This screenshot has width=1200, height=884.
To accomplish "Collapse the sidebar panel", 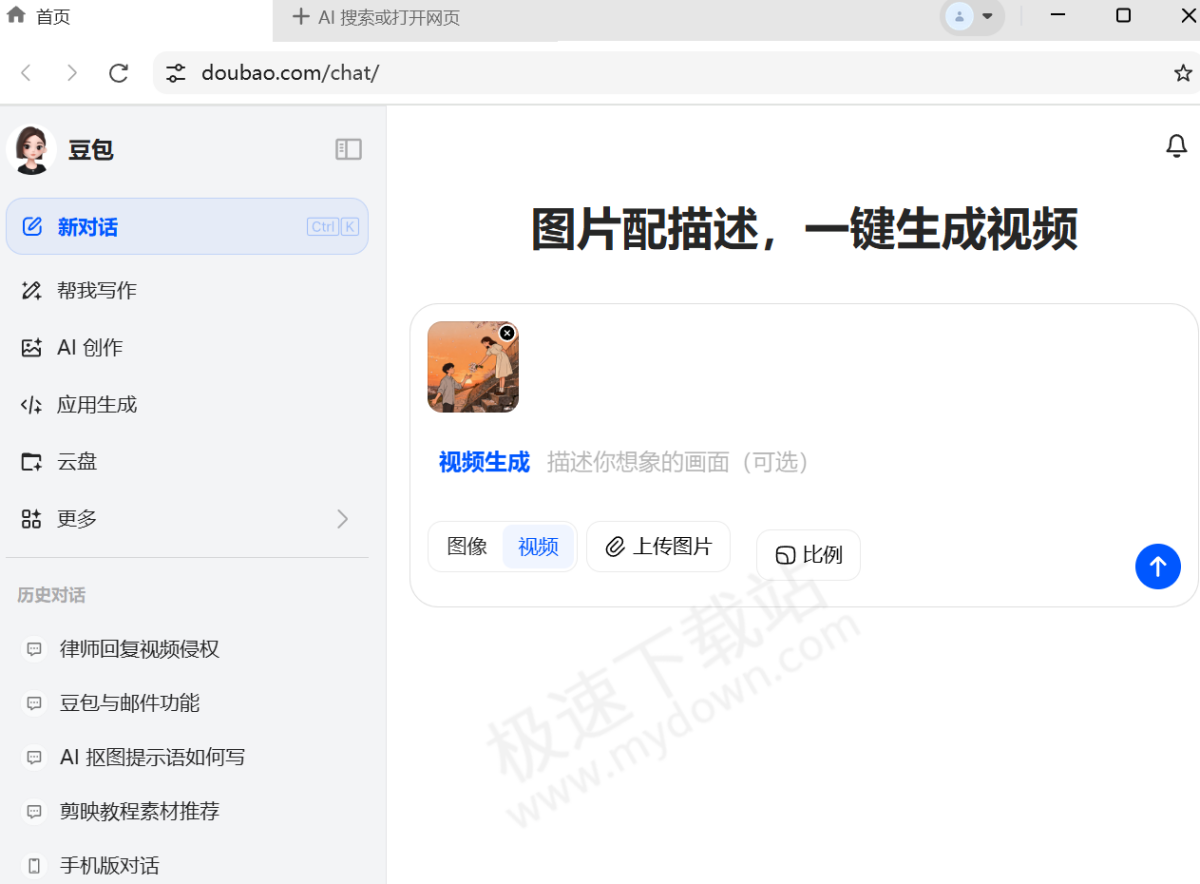I will tap(347, 148).
